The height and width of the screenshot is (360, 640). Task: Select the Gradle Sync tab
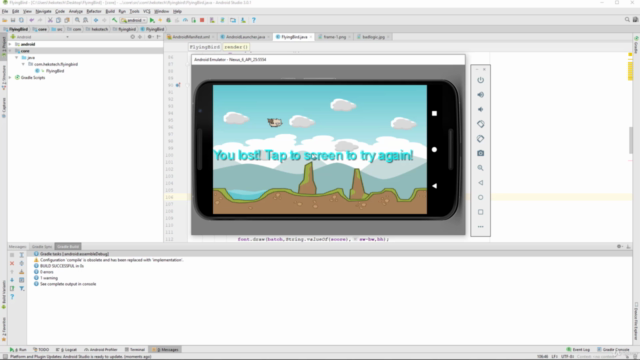[42, 247]
